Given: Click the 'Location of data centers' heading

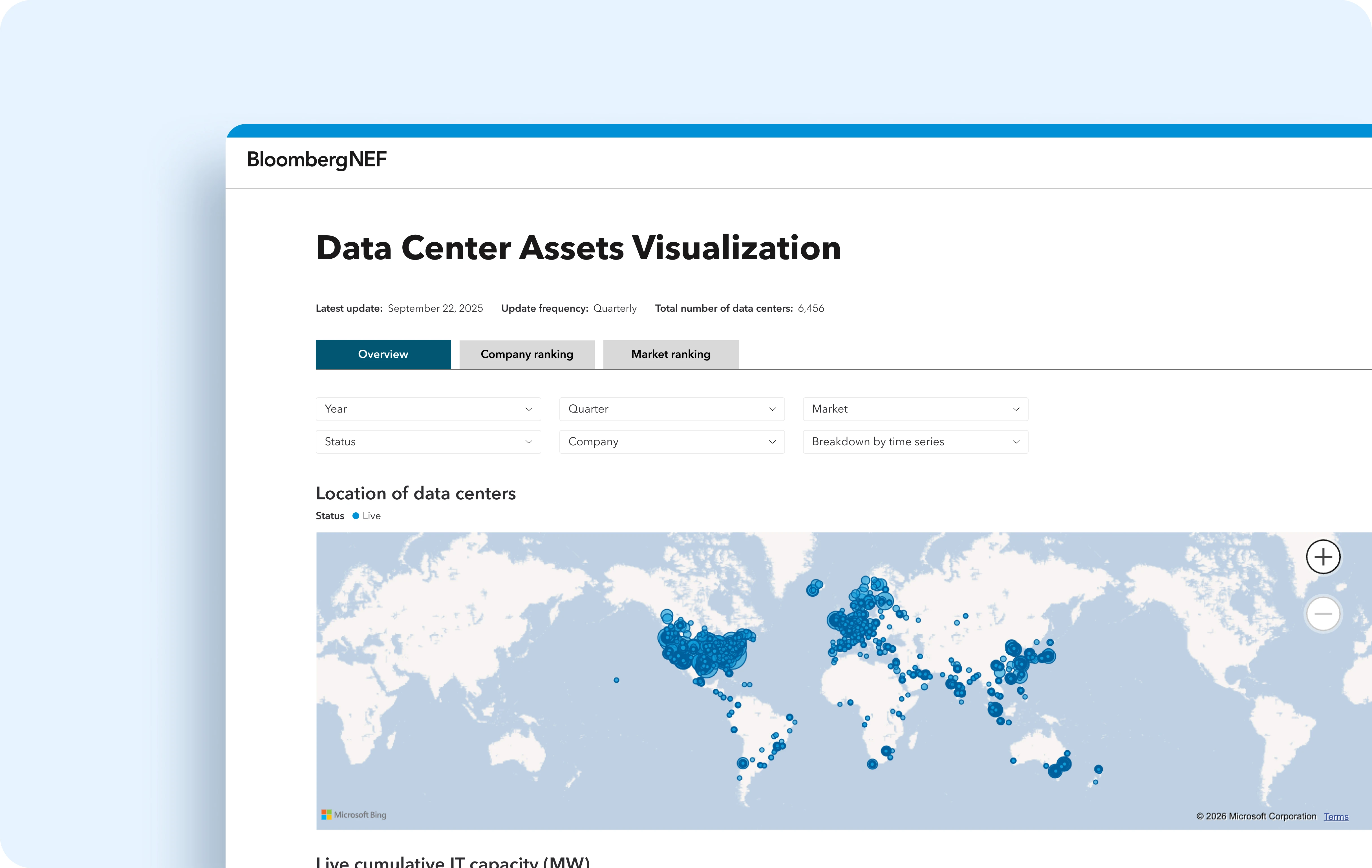Looking at the screenshot, I should 416,493.
